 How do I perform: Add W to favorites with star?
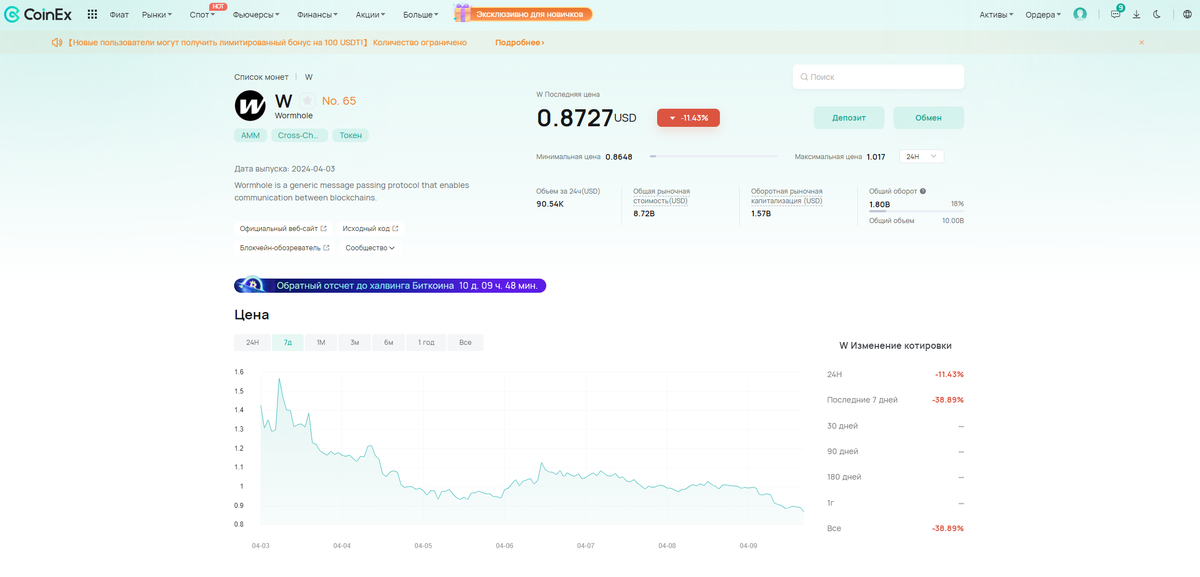pyautogui.click(x=307, y=101)
